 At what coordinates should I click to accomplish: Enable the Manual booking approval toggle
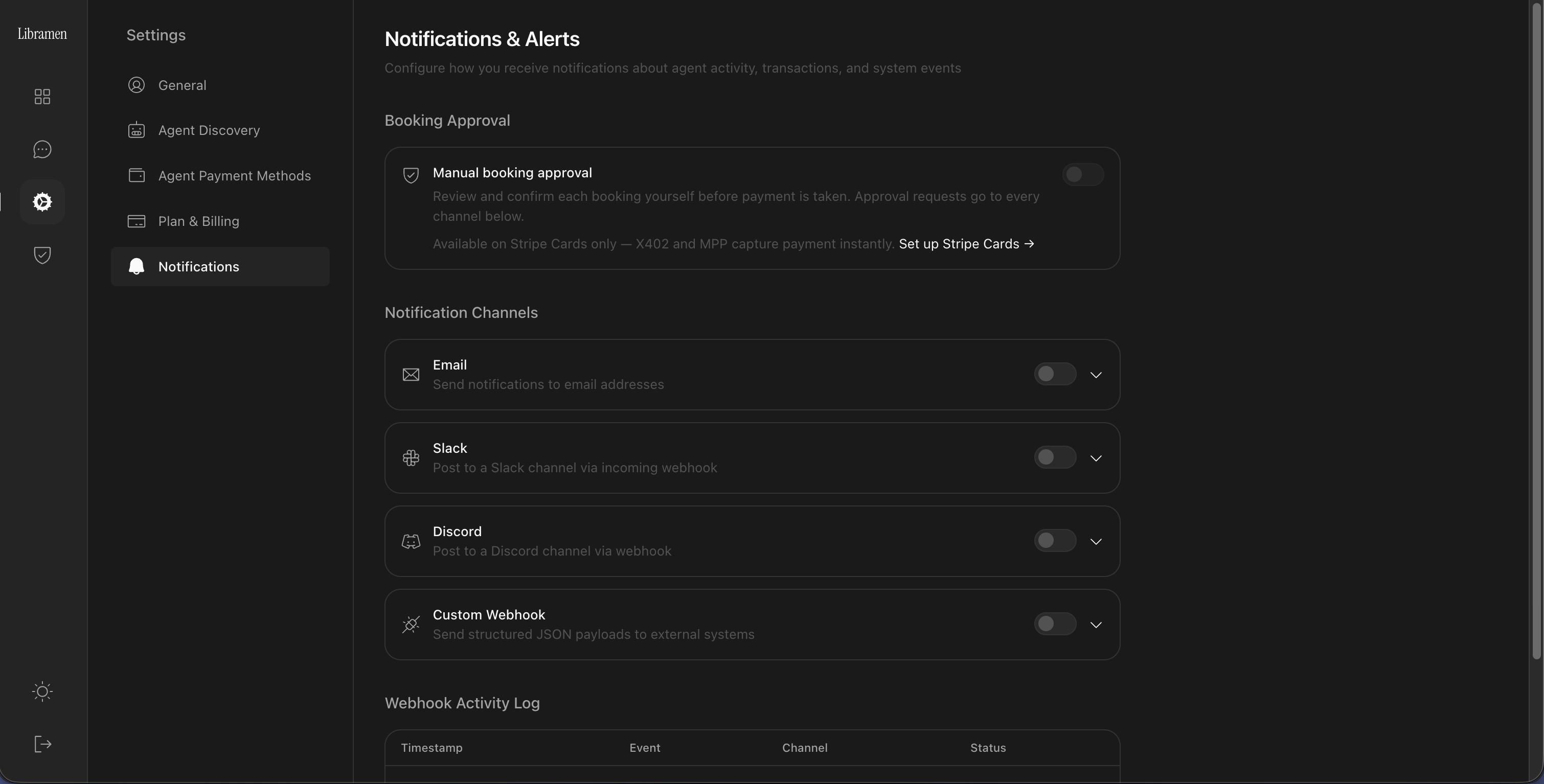1082,174
